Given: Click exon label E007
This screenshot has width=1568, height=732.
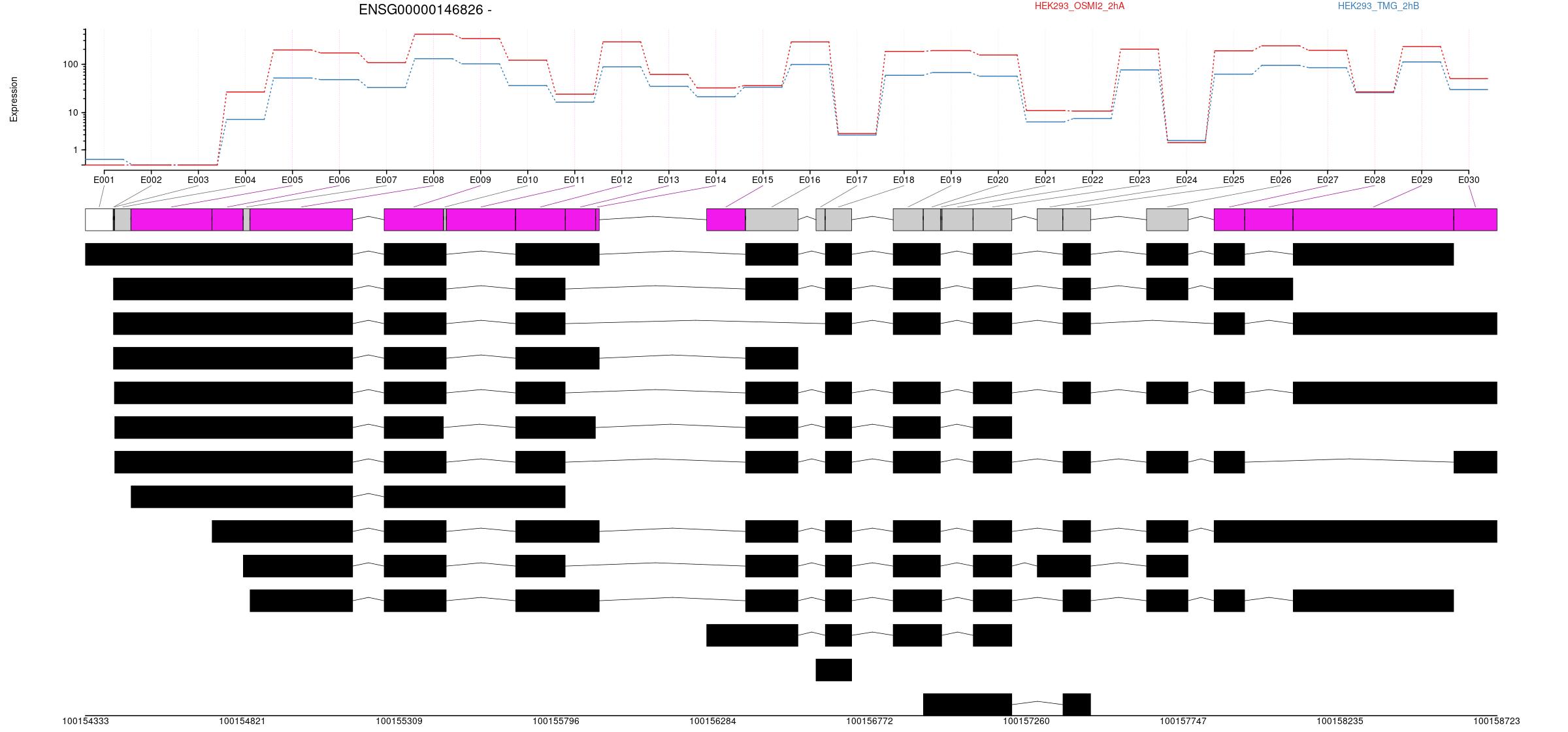Looking at the screenshot, I should coord(386,180).
